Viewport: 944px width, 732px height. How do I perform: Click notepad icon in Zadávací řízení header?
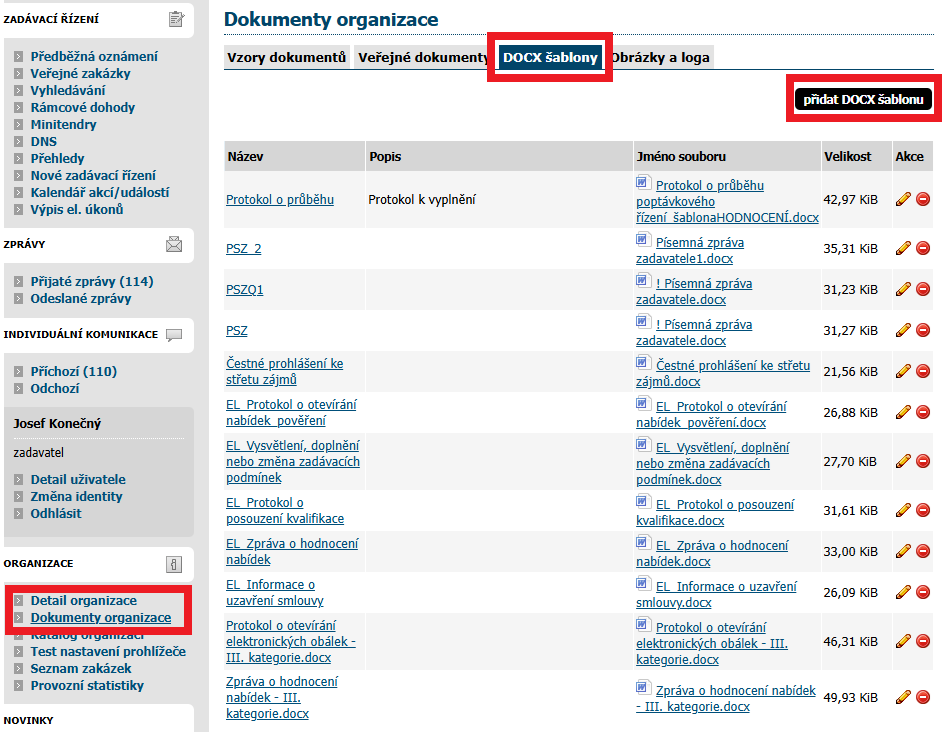(176, 19)
